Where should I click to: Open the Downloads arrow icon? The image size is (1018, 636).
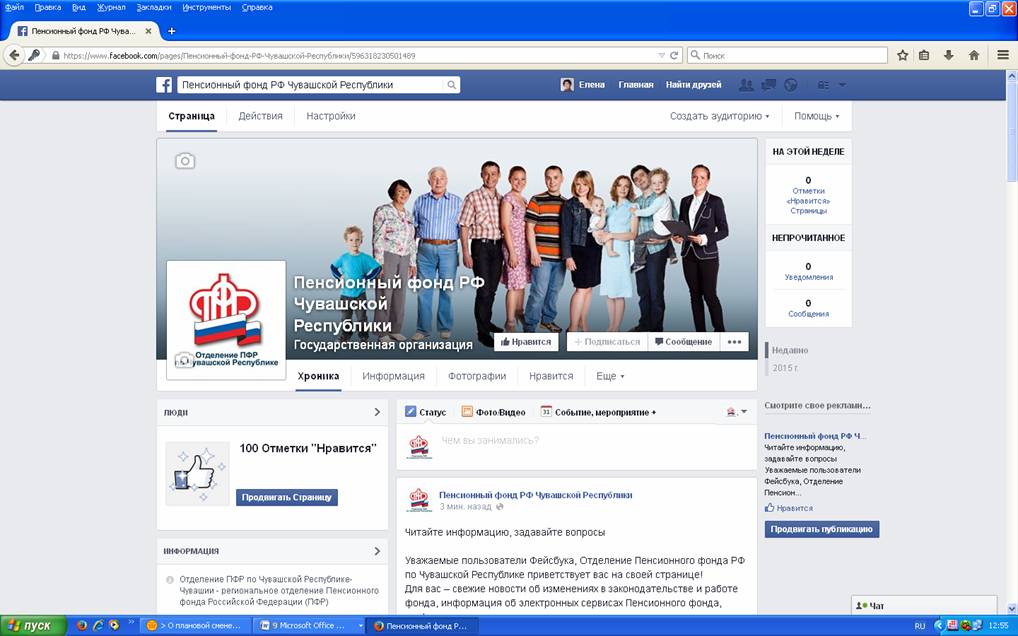tap(949, 55)
